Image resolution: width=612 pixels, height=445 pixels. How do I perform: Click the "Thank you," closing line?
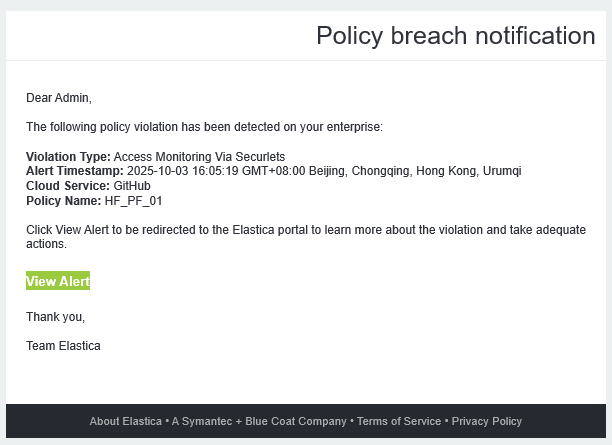pos(55,317)
